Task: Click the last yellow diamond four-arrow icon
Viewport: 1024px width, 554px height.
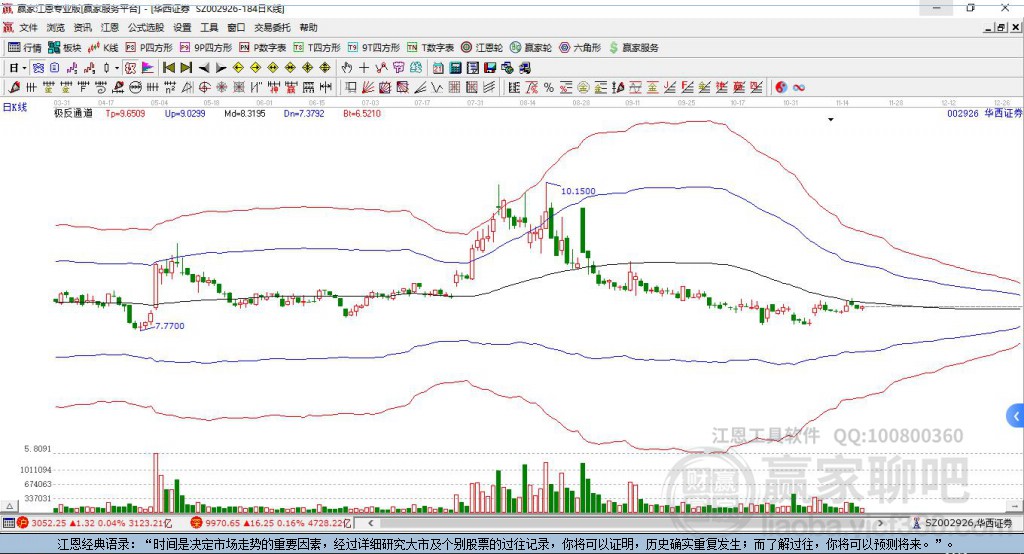Action: pyautogui.click(x=325, y=67)
